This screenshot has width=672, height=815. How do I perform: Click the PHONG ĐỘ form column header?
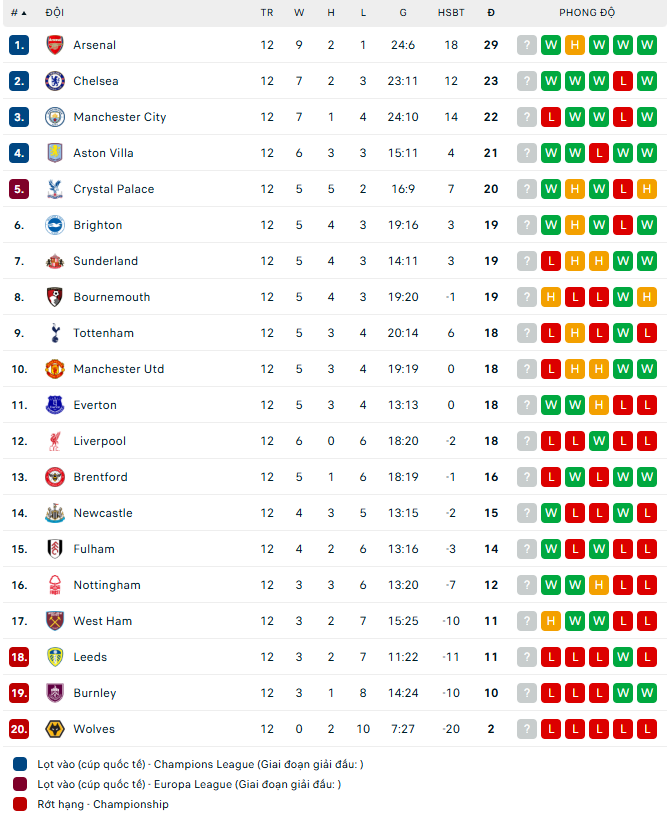[x=587, y=13]
